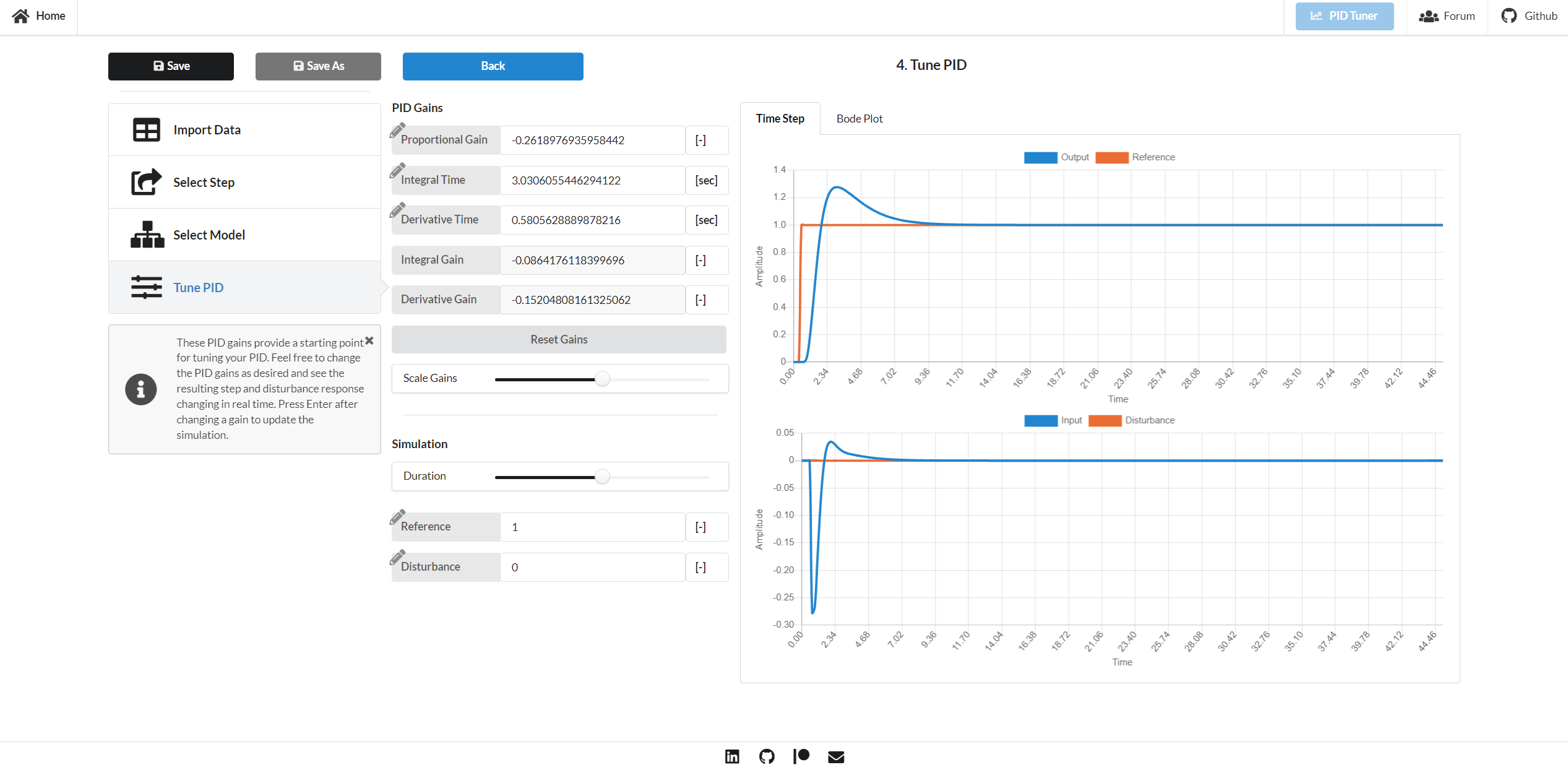Click pencil icon beside Integral Time
Viewport: 1568px width, 770px height.
(397, 170)
